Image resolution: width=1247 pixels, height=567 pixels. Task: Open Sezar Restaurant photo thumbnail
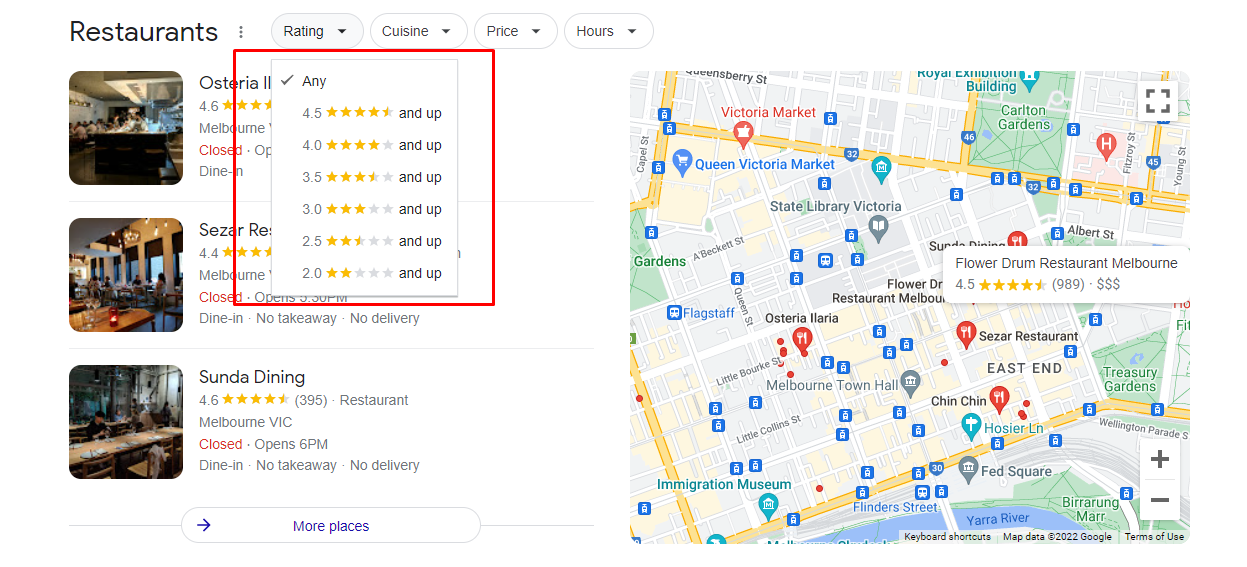(126, 275)
